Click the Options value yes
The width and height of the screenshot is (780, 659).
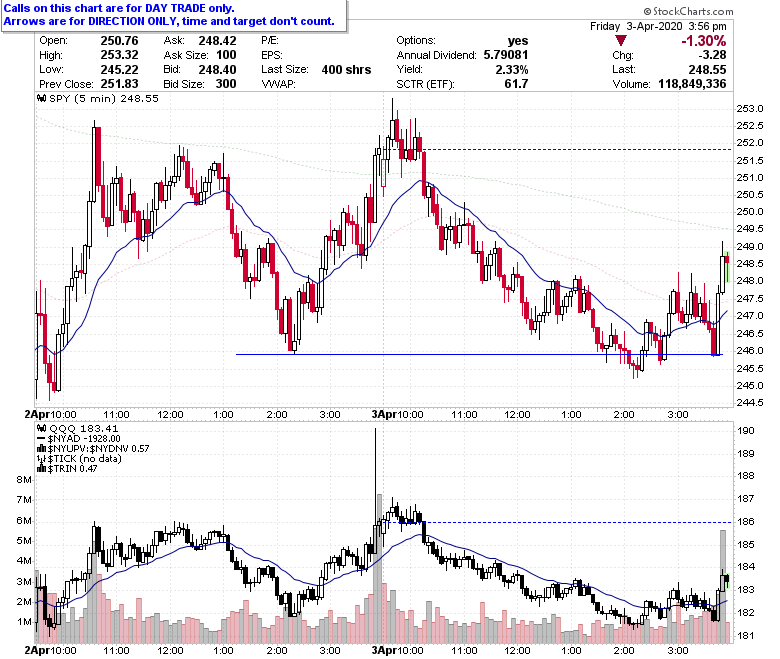(x=518, y=41)
